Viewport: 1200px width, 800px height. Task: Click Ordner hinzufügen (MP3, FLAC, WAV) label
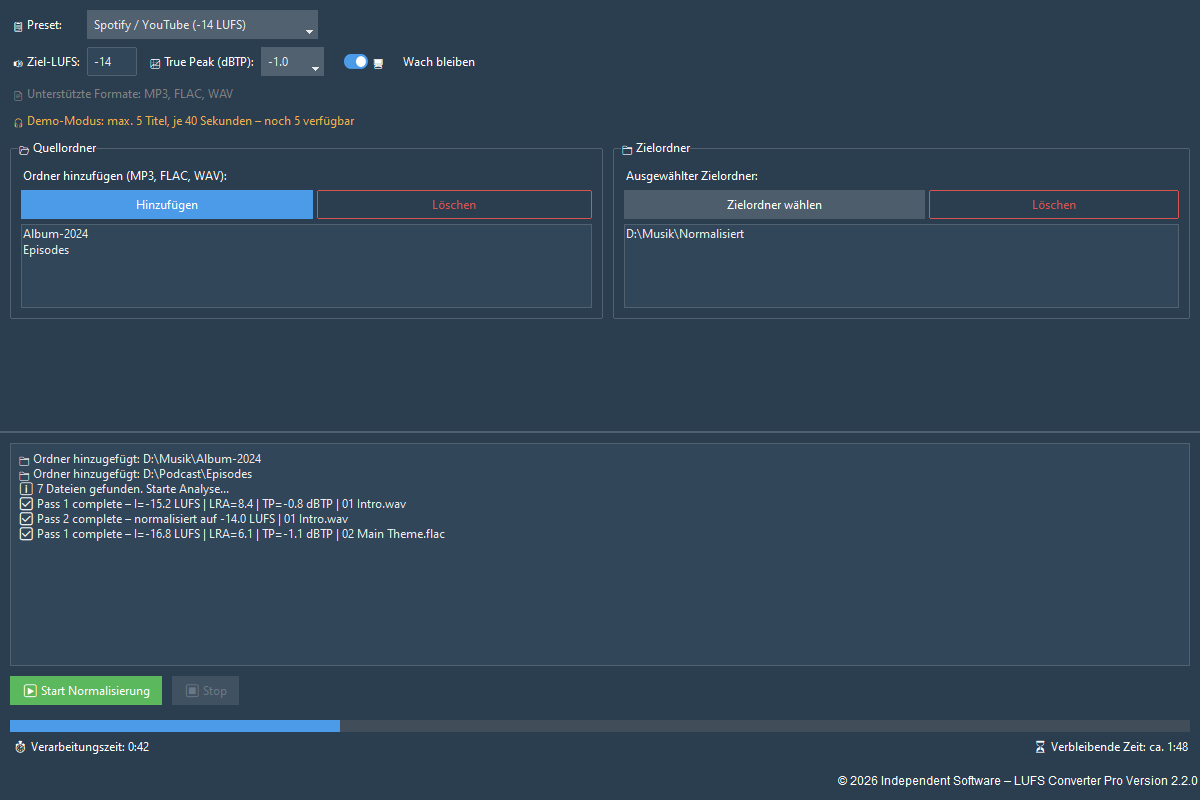point(125,176)
